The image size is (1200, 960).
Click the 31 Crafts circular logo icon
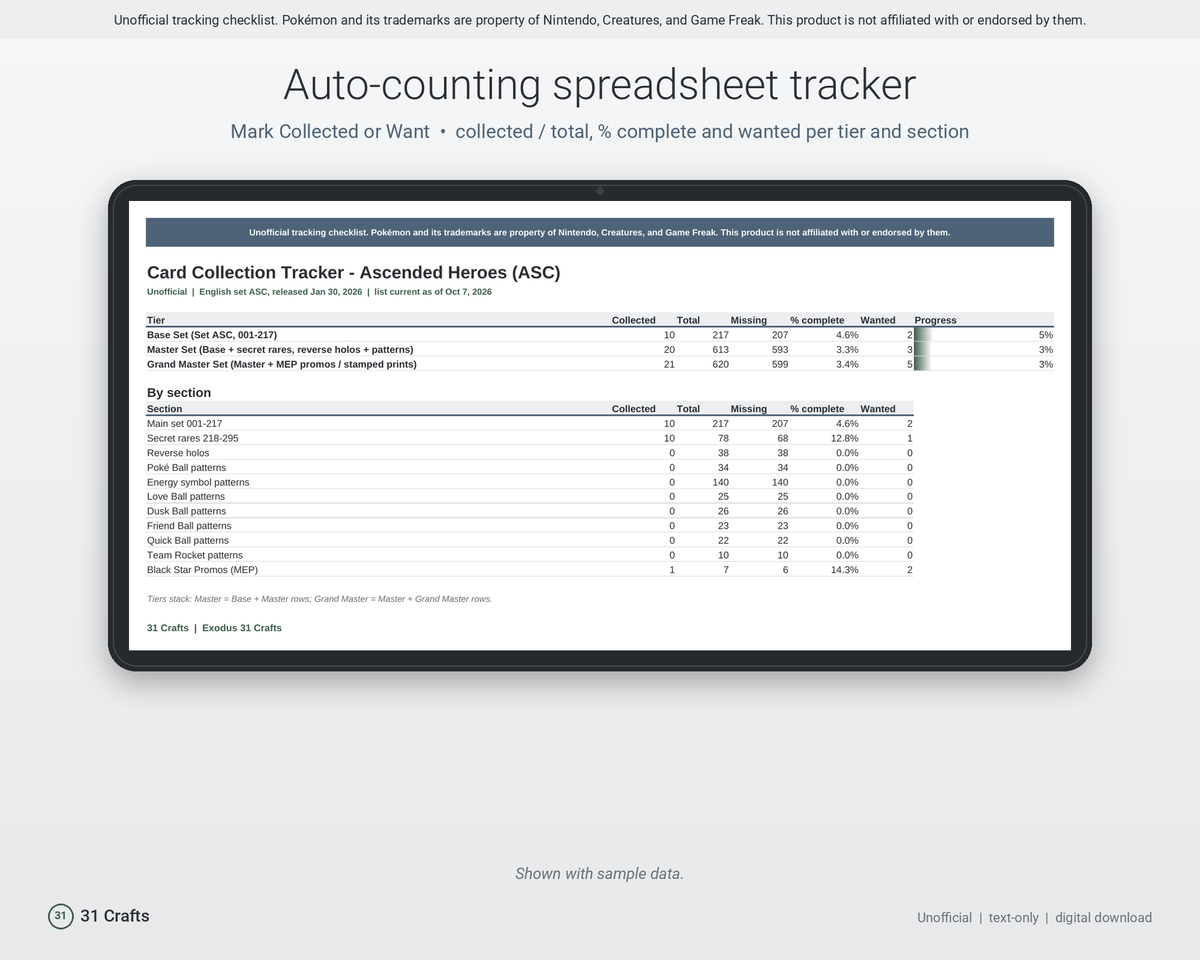(x=61, y=916)
